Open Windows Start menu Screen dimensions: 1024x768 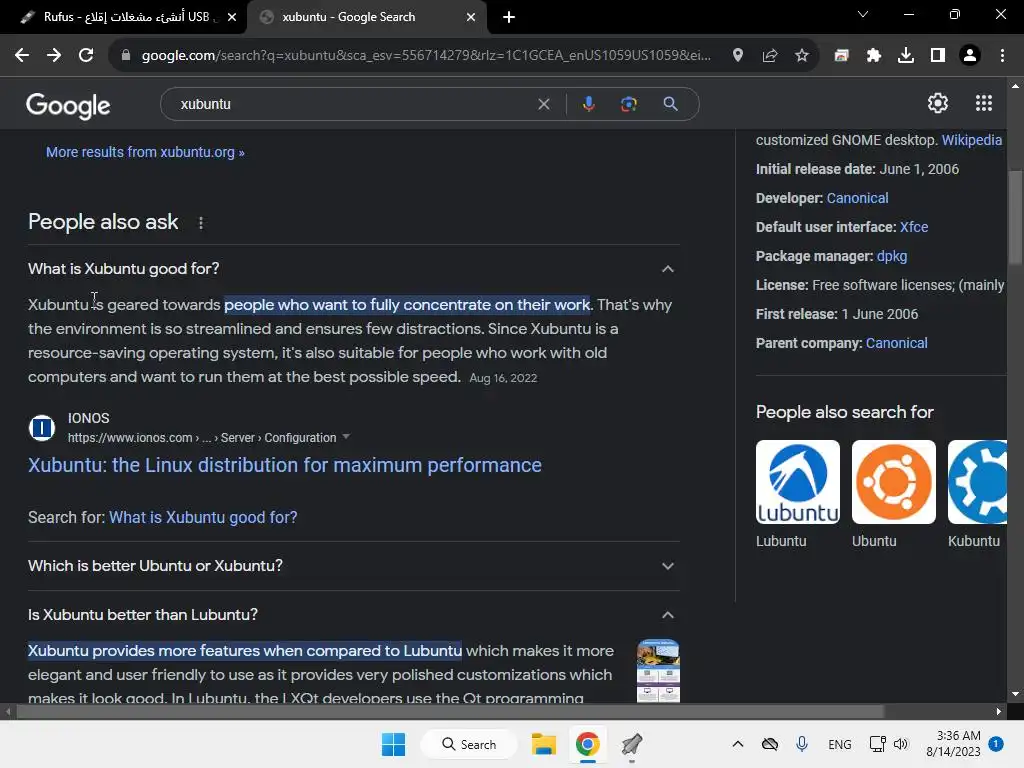pyautogui.click(x=393, y=744)
